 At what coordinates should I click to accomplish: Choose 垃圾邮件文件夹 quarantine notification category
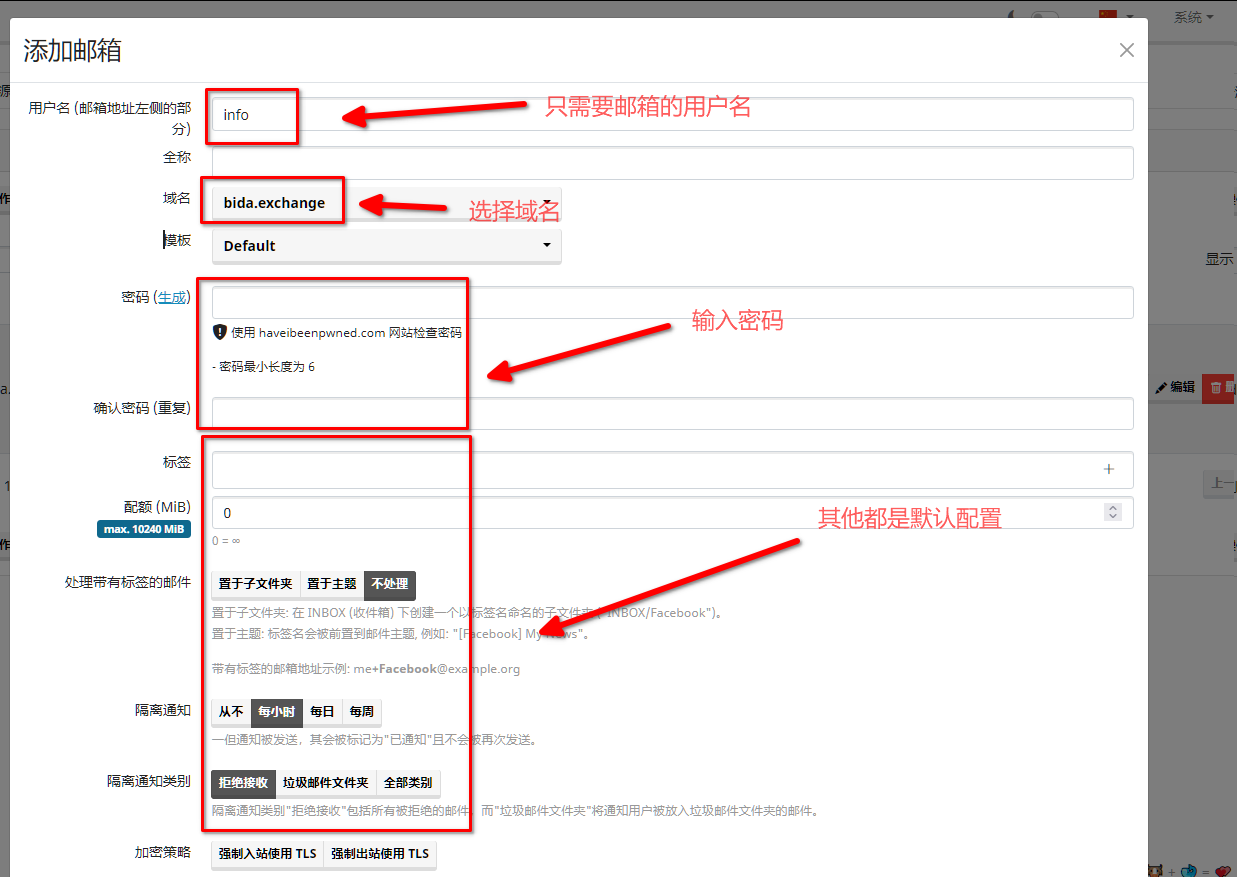tap(325, 783)
